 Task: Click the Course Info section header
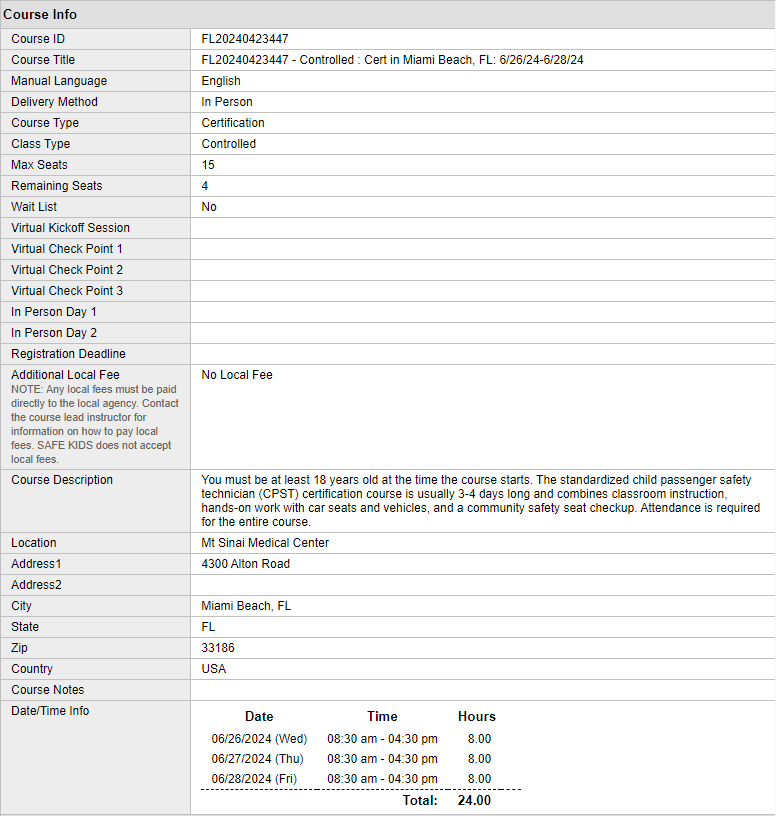point(40,14)
